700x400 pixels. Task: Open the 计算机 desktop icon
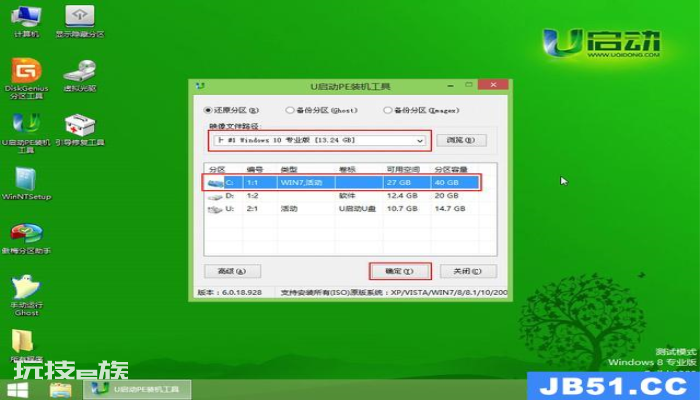click(x=26, y=21)
